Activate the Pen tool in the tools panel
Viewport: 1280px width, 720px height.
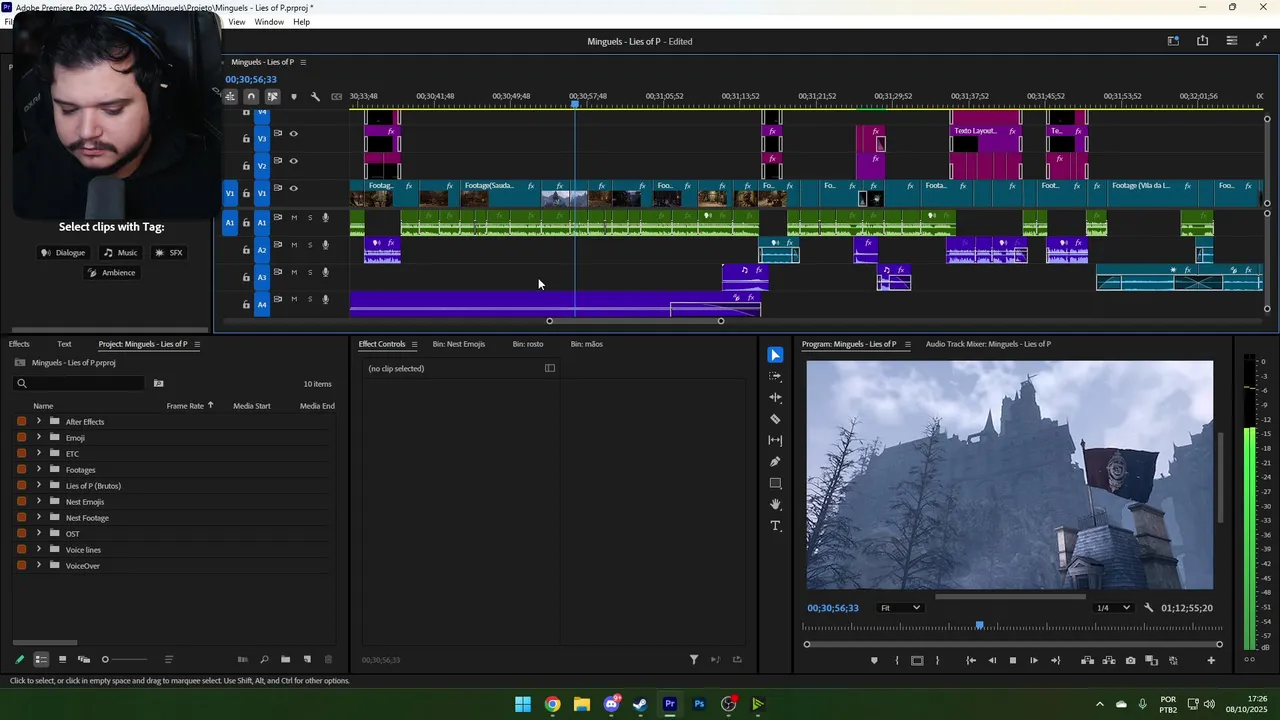775,462
